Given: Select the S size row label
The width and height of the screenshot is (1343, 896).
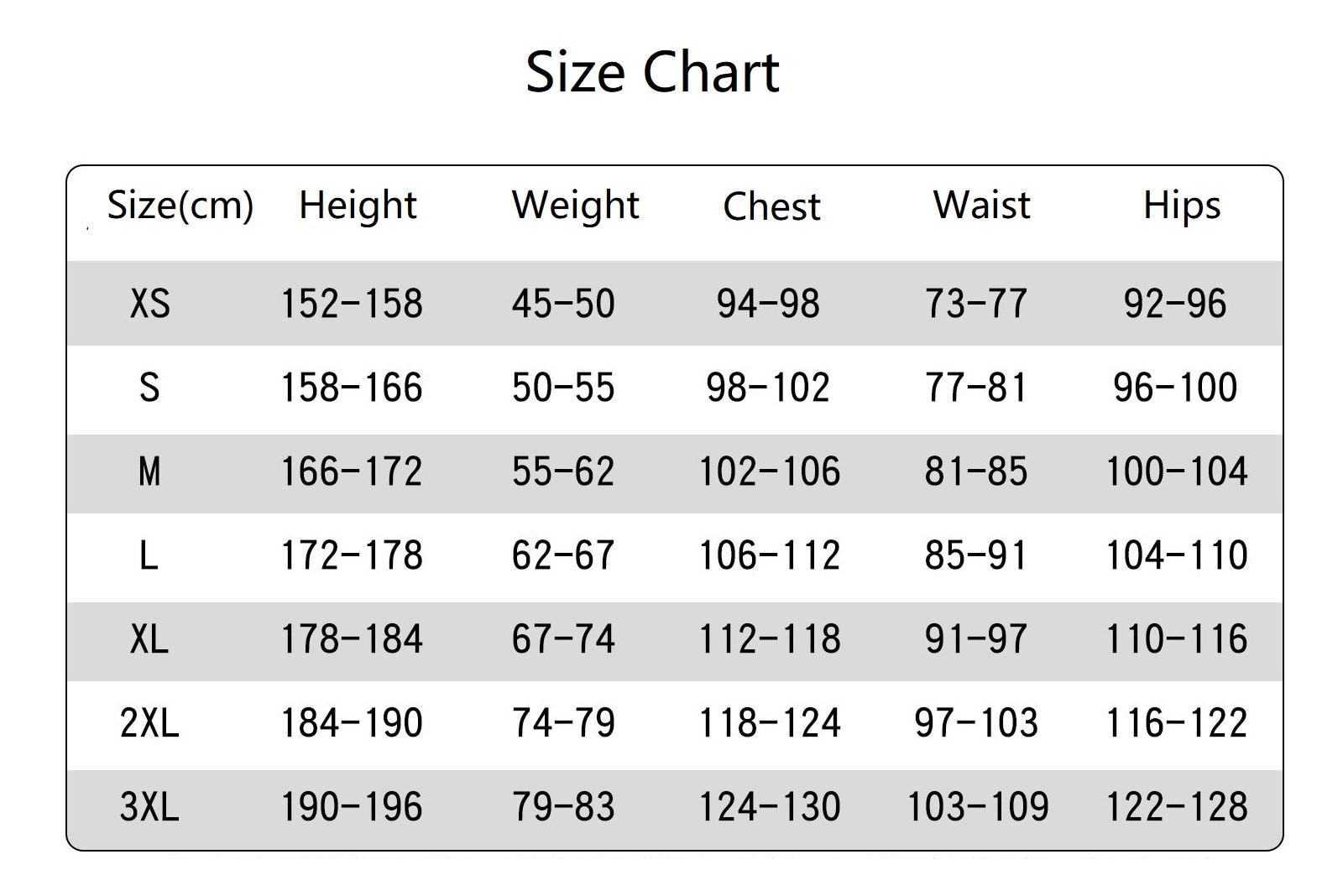Looking at the screenshot, I should tap(149, 388).
